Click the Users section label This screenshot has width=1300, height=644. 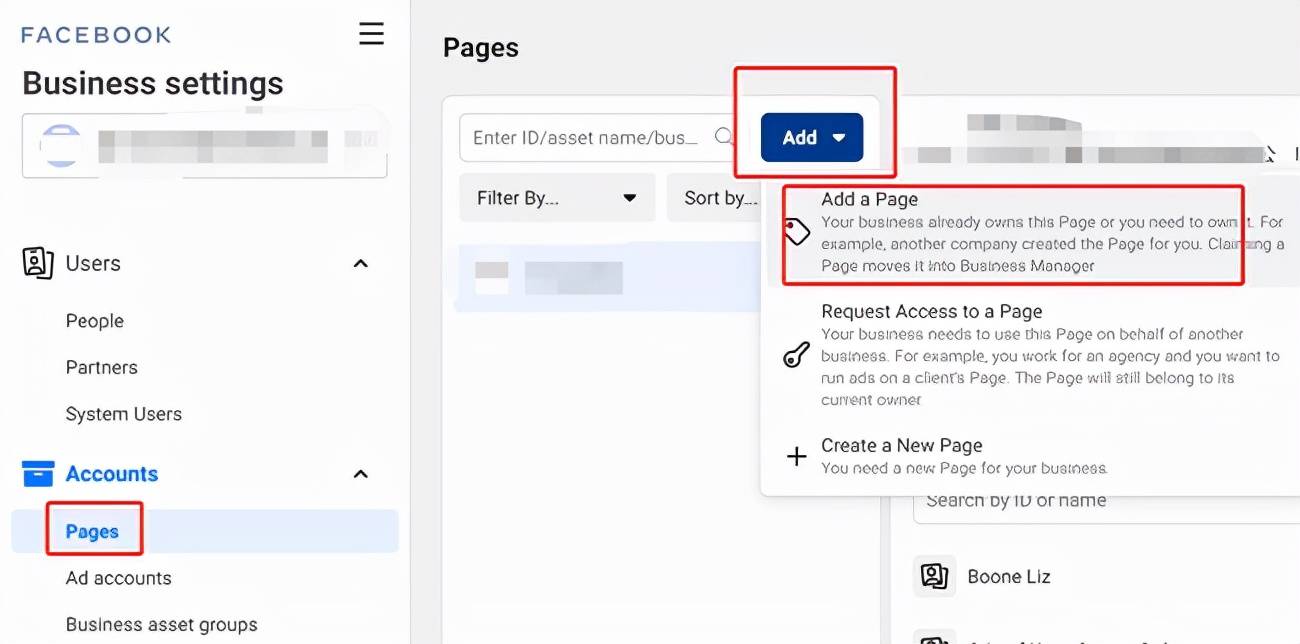pos(93,264)
